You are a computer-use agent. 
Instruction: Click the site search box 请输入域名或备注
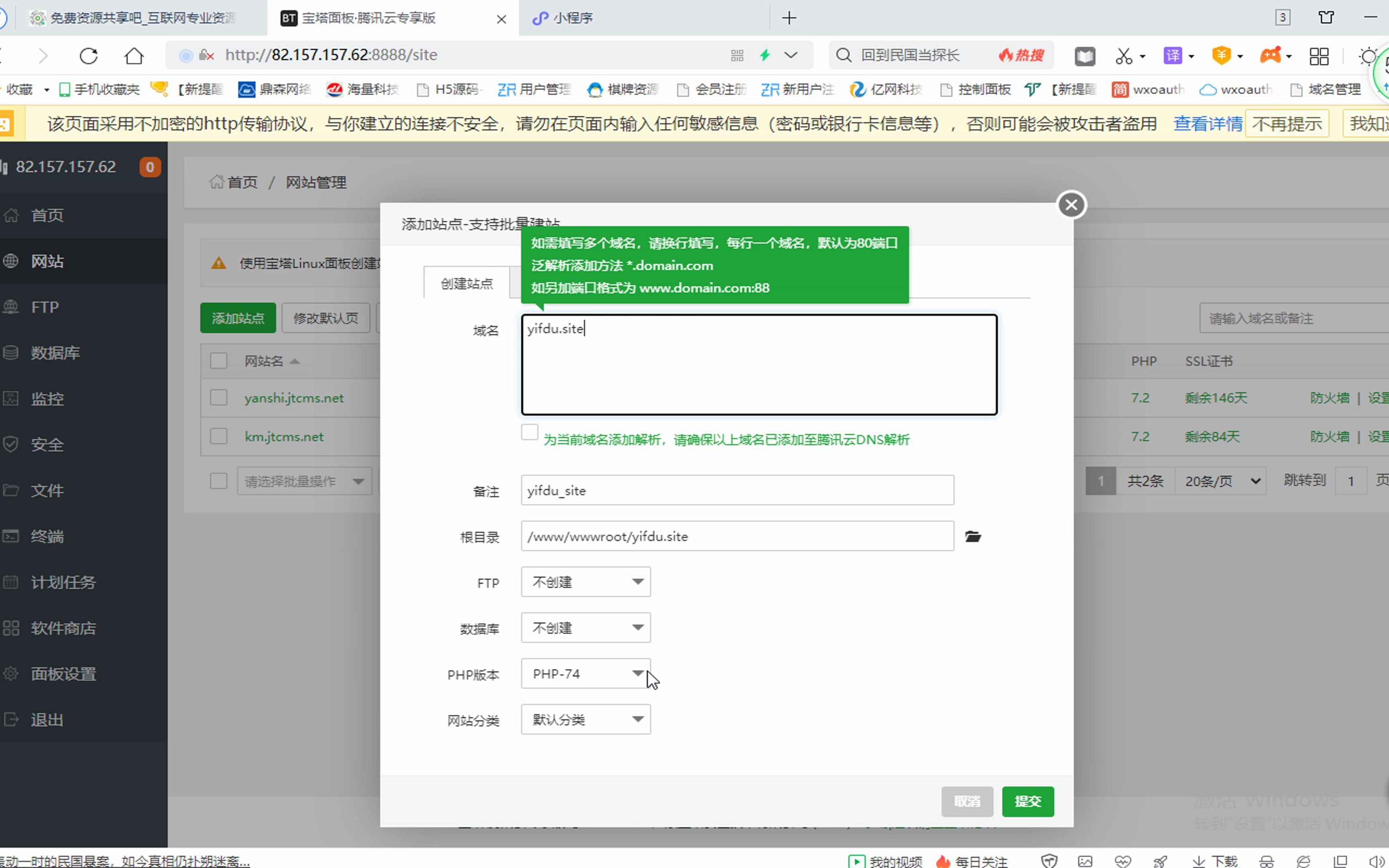tap(1294, 318)
